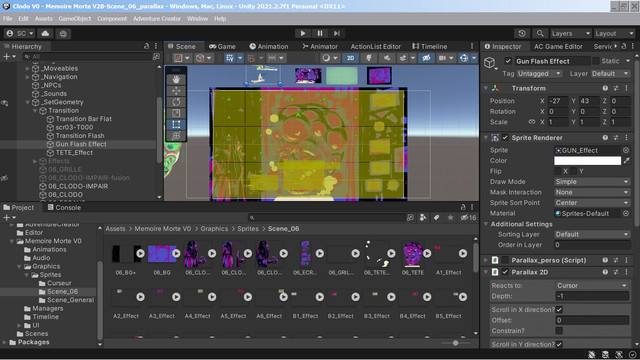Select Transition Flash in Hierarchy
Viewport: 640px width, 360px height.
[x=80, y=136]
